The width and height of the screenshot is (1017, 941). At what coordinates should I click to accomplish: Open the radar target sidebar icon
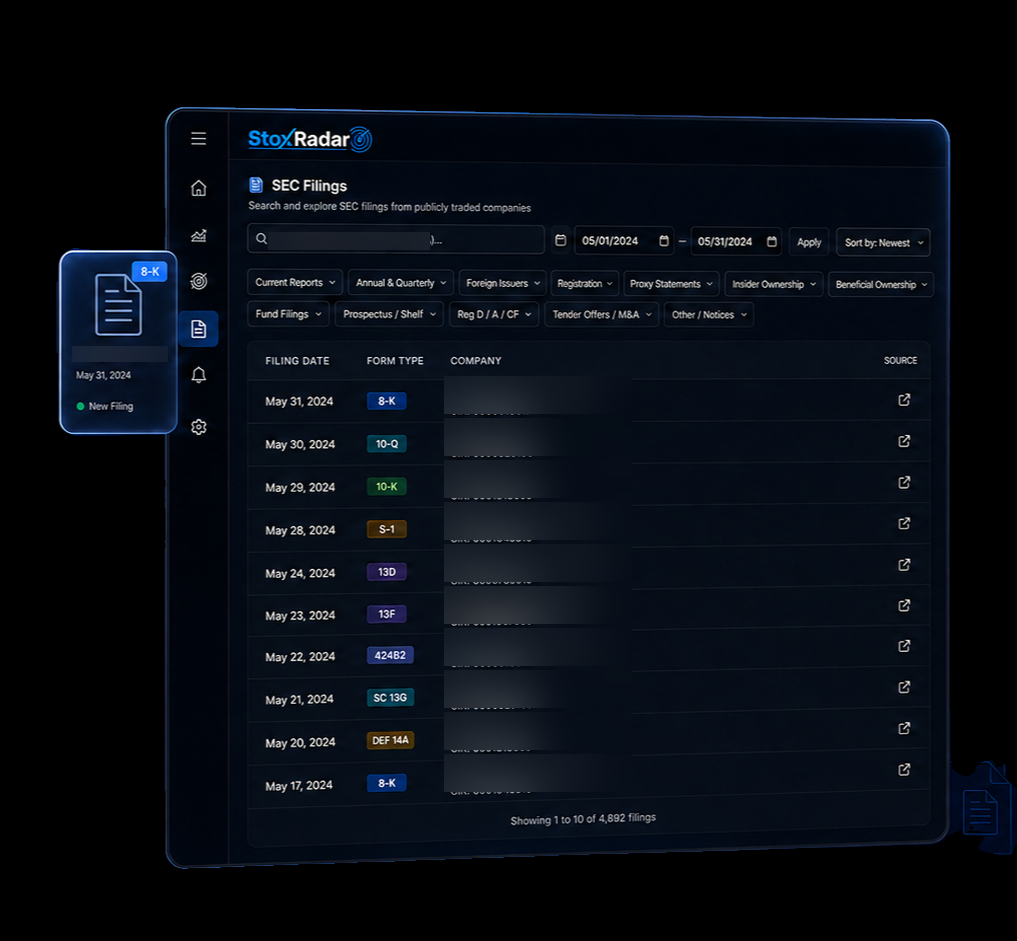point(198,281)
